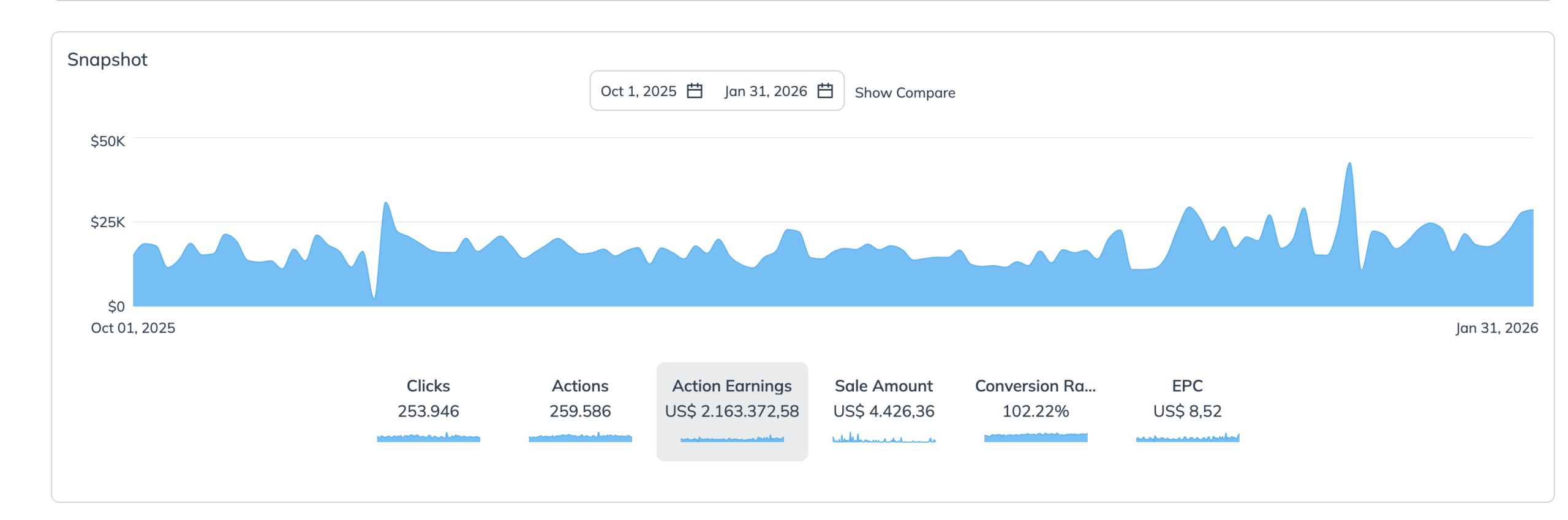Select the Actions metric label

pyautogui.click(x=580, y=386)
